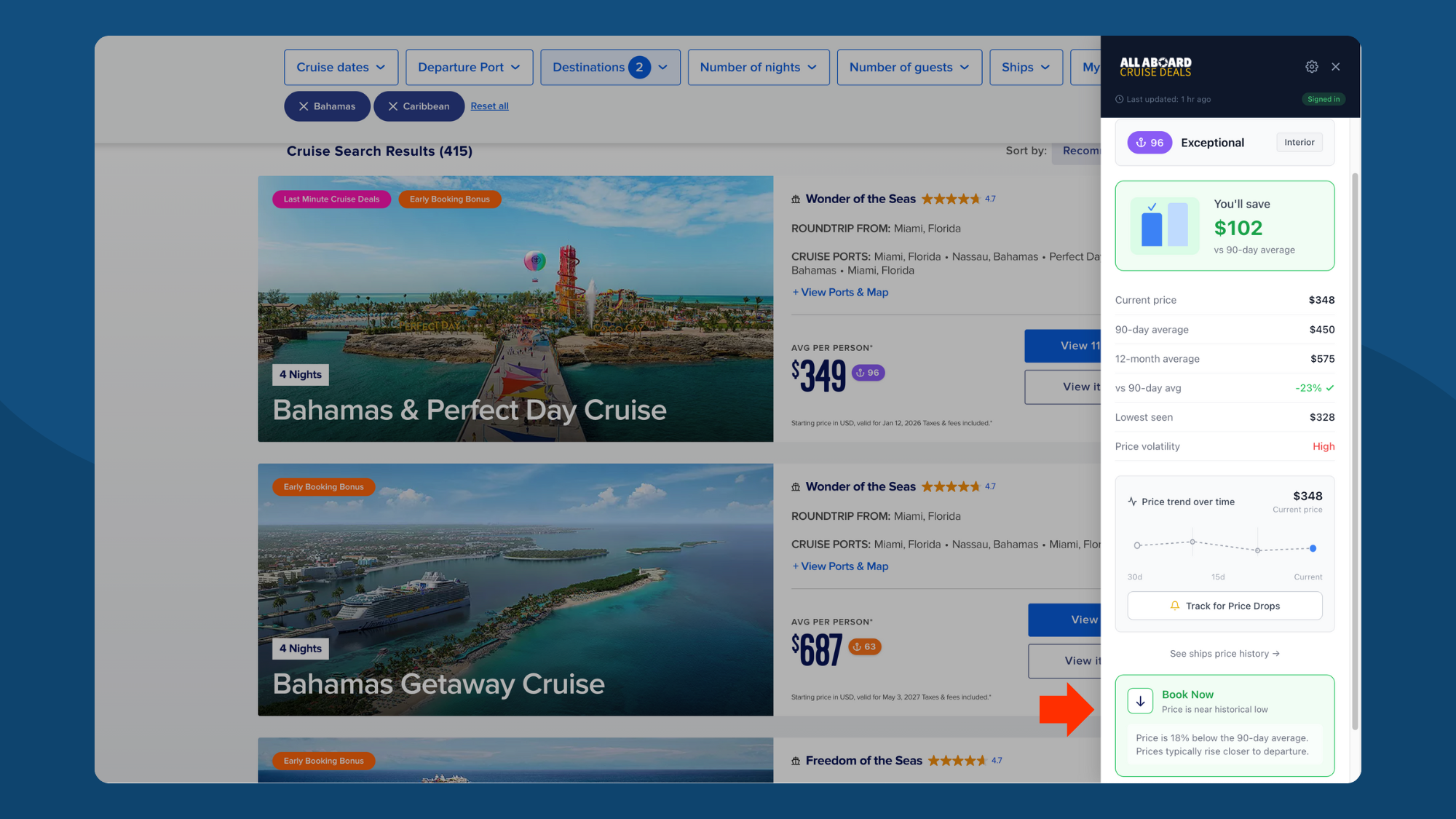Open See ships price history link
The width and height of the screenshot is (1456, 819).
[x=1224, y=654]
